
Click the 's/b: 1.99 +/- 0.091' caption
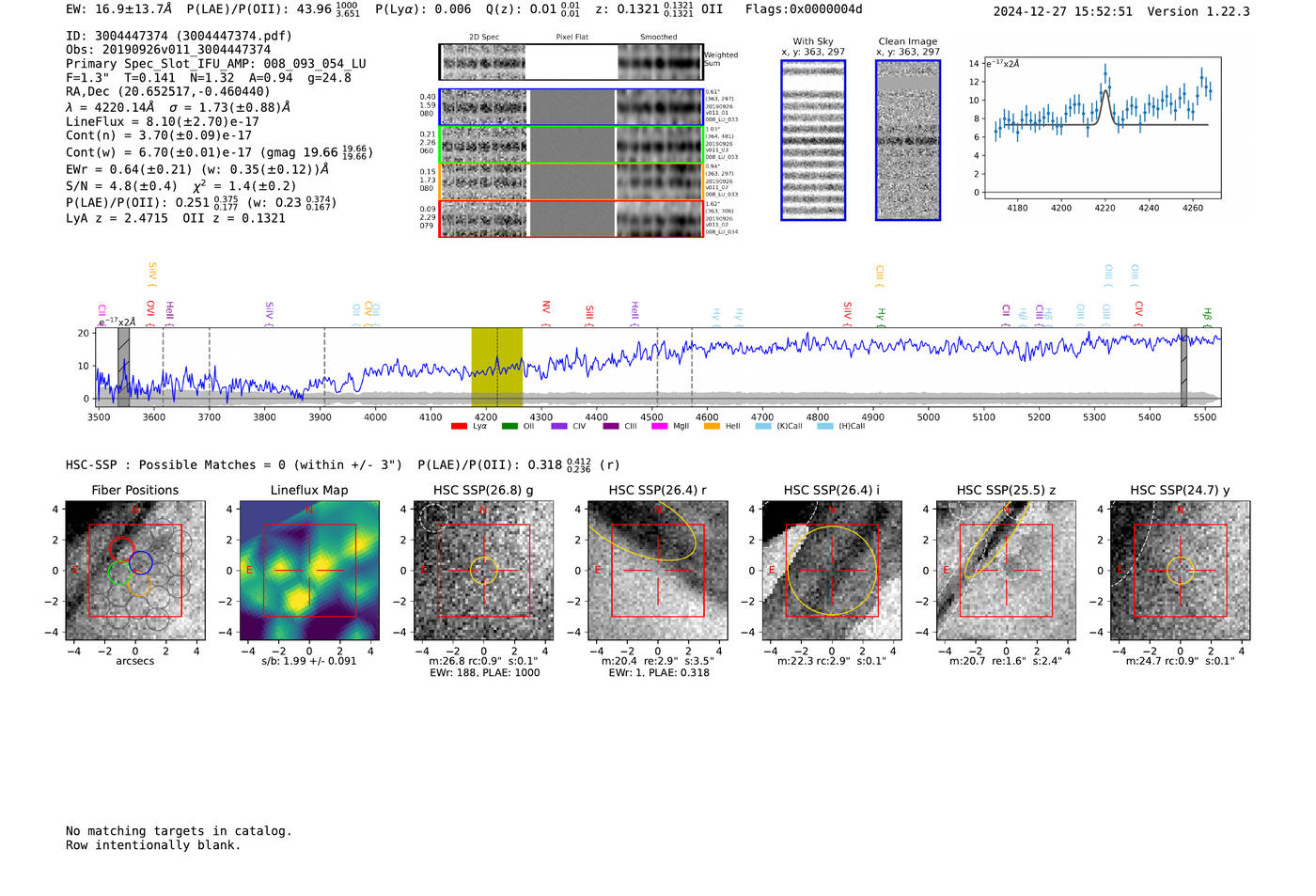tap(309, 661)
